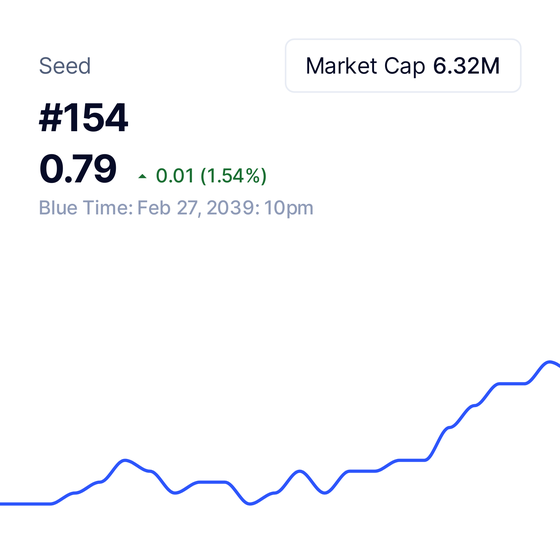The width and height of the screenshot is (560, 560).
Task: Click the 10pm time in the timestamp
Action: pos(289,208)
